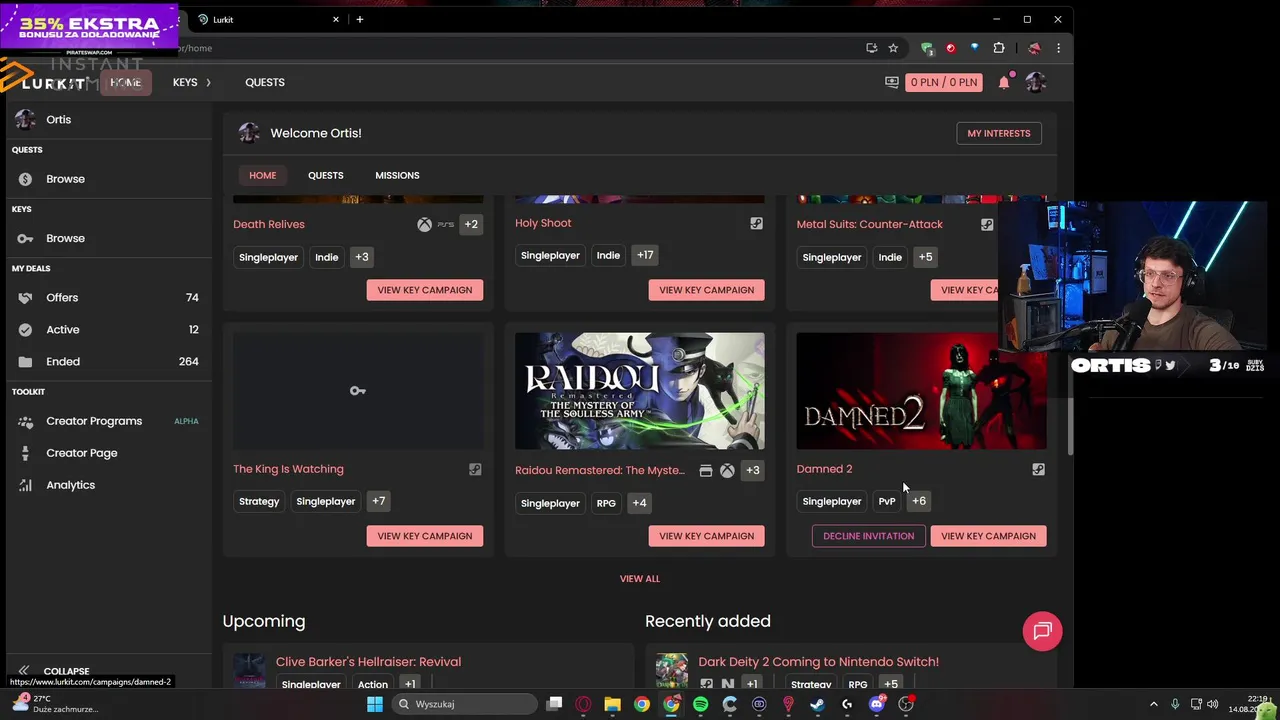Screen dimensions: 1280x720
Task: Open Spotify from the taskbar
Action: [x=700, y=704]
